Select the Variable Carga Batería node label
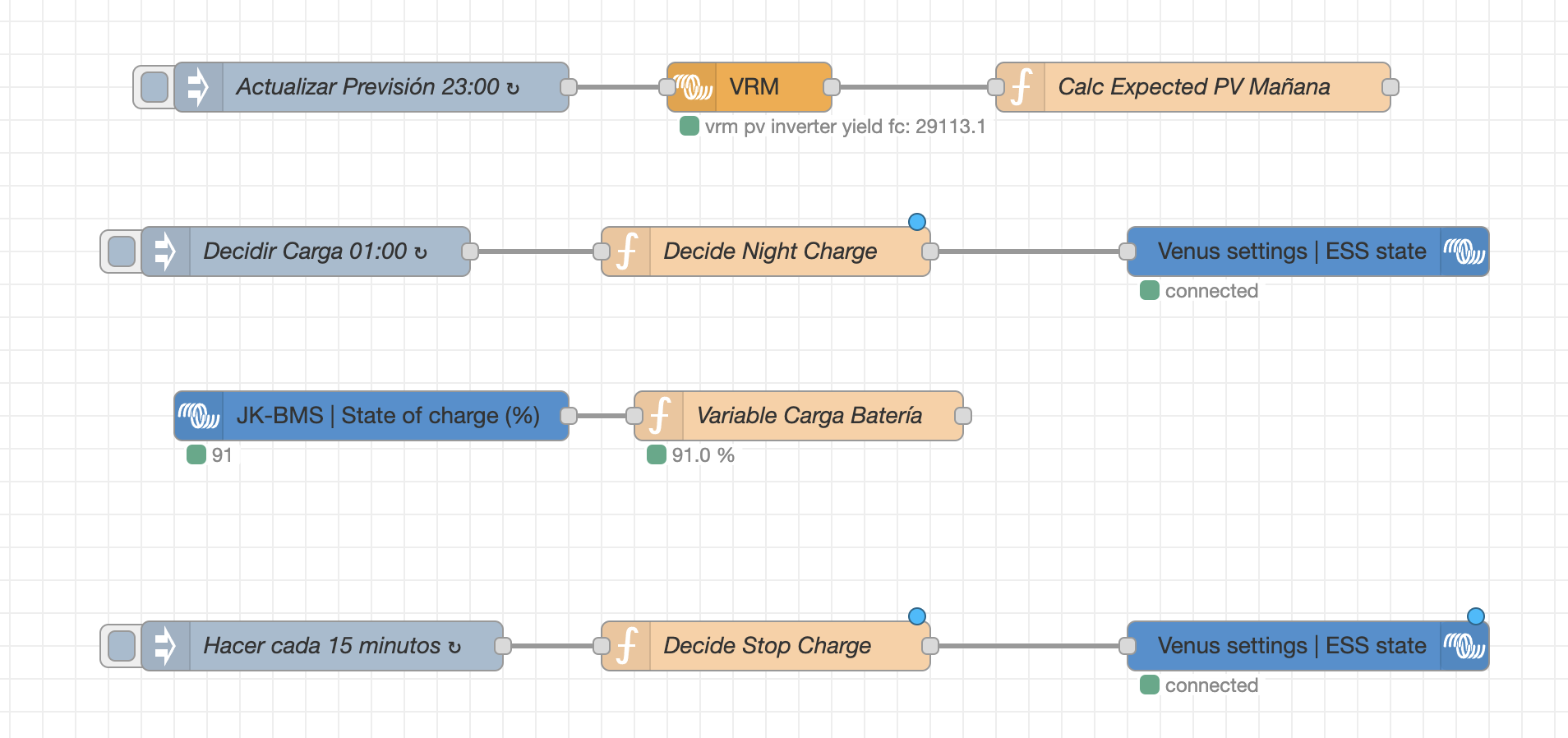Screen dimensions: 1568x738 coord(809,416)
